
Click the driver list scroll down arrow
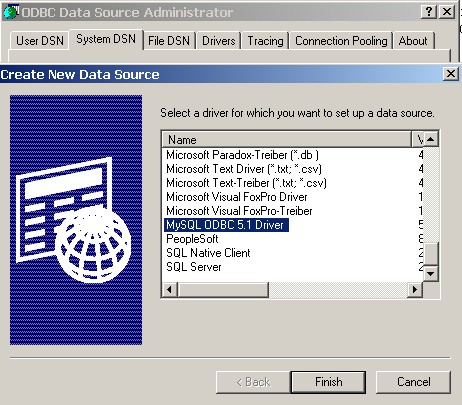431,274
